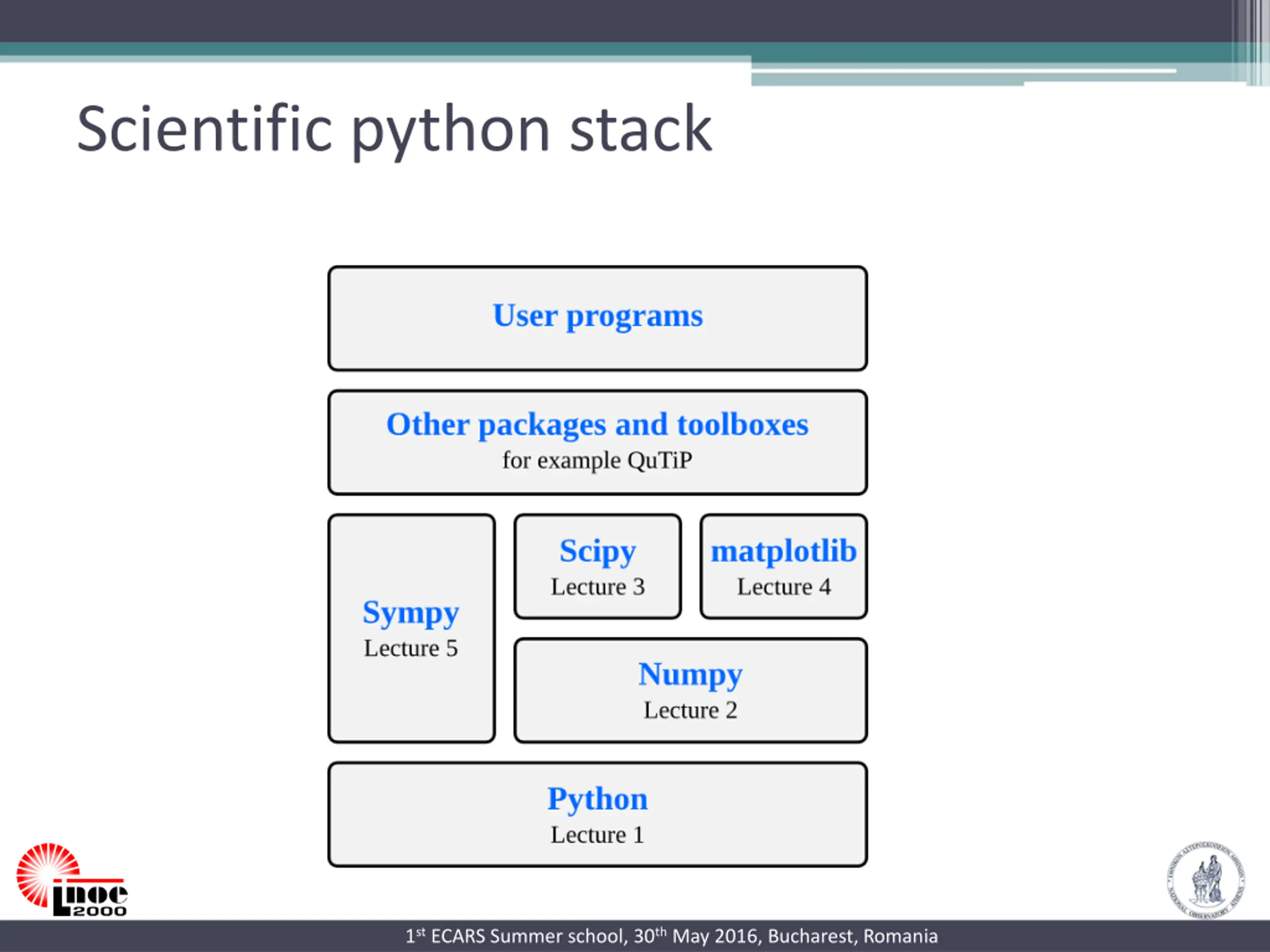
Task: Click the 'matplotlib' label
Action: coord(784,551)
